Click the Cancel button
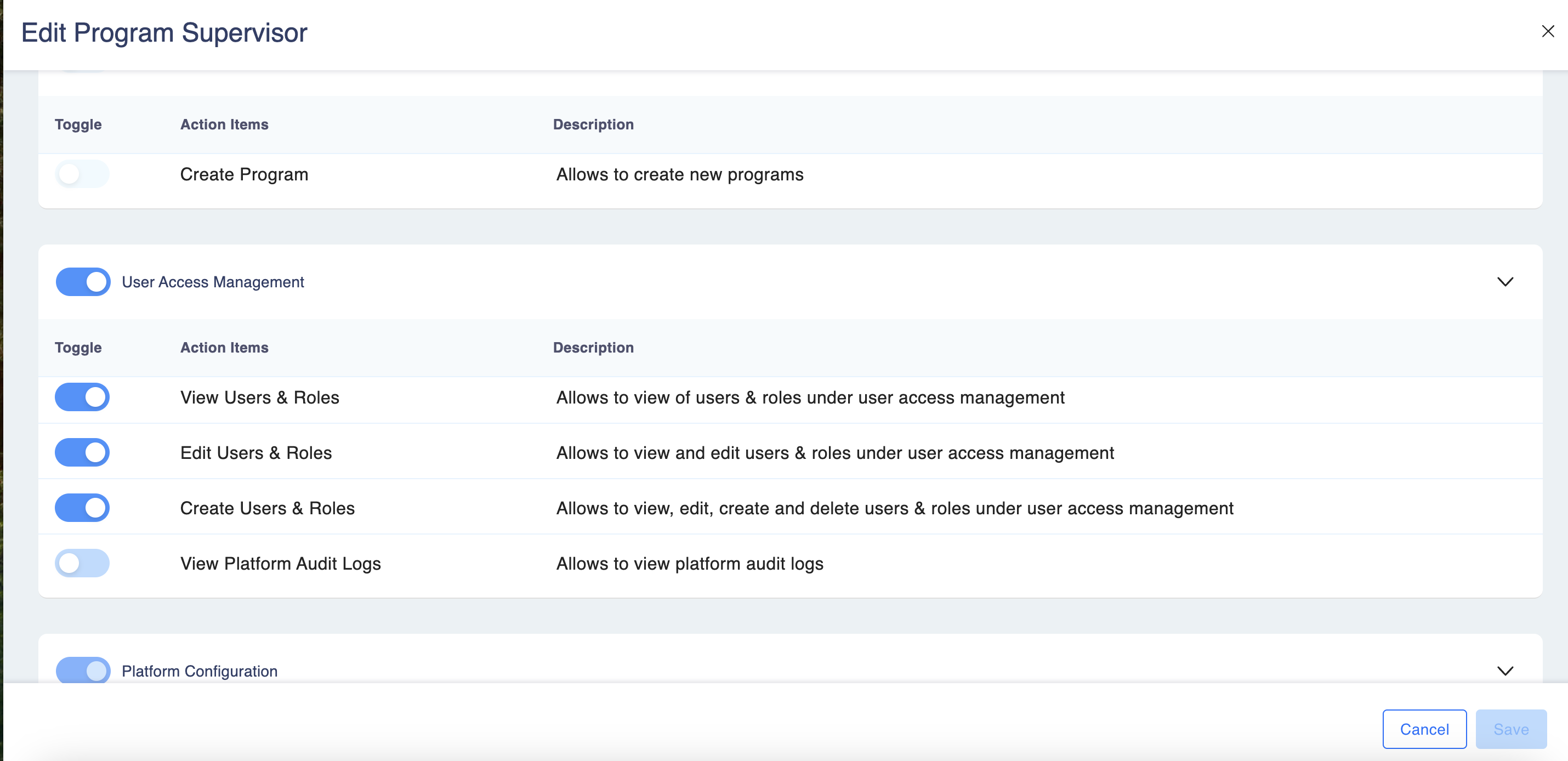Viewport: 1568px width, 761px height. (1424, 729)
